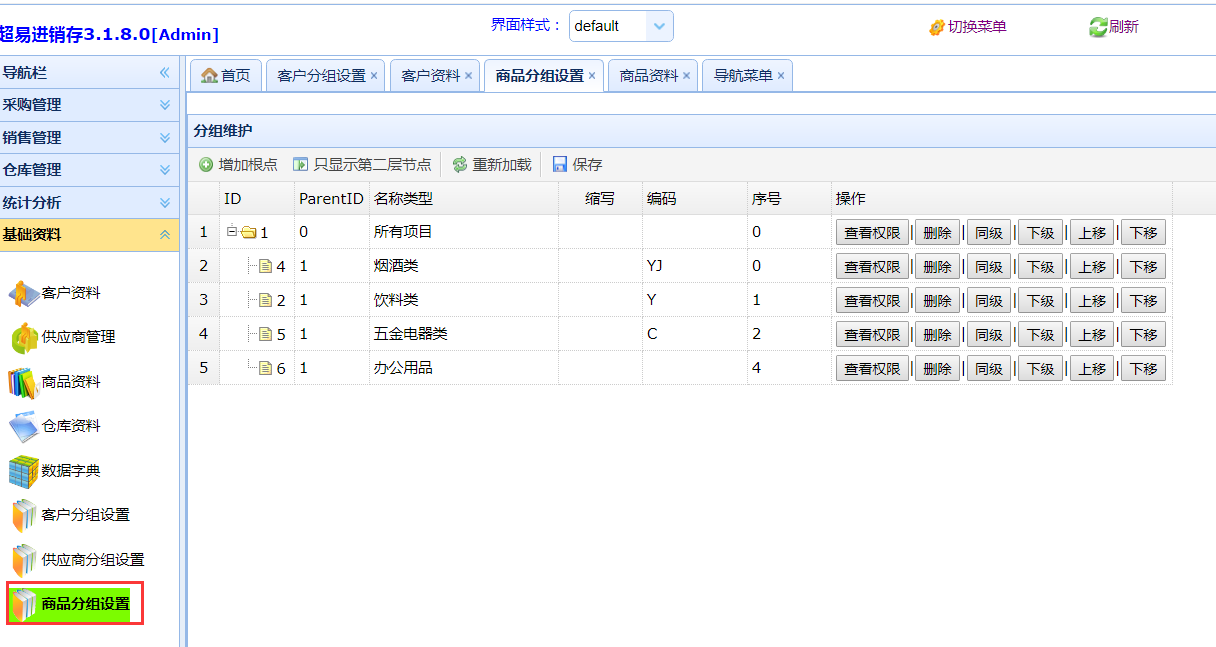Click 增加根点 toolbar button
This screenshot has height=647, width=1216.
[238, 165]
